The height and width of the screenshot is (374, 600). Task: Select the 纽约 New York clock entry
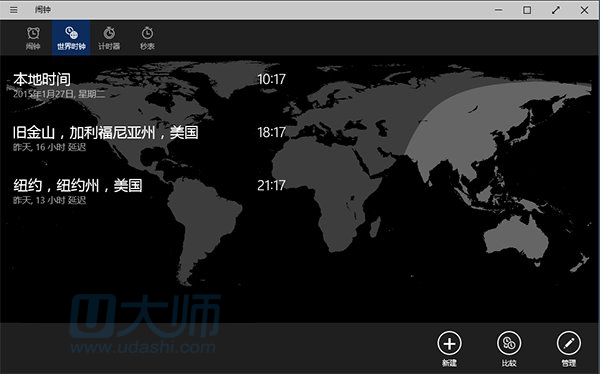[149, 191]
